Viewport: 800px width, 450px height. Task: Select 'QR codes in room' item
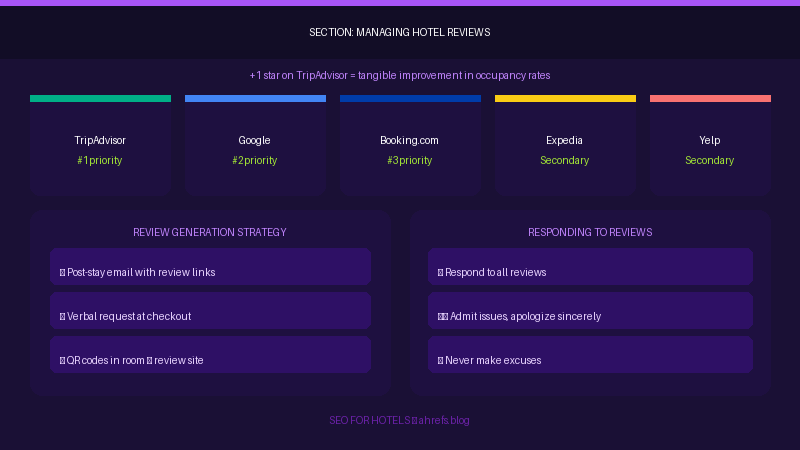(x=210, y=354)
